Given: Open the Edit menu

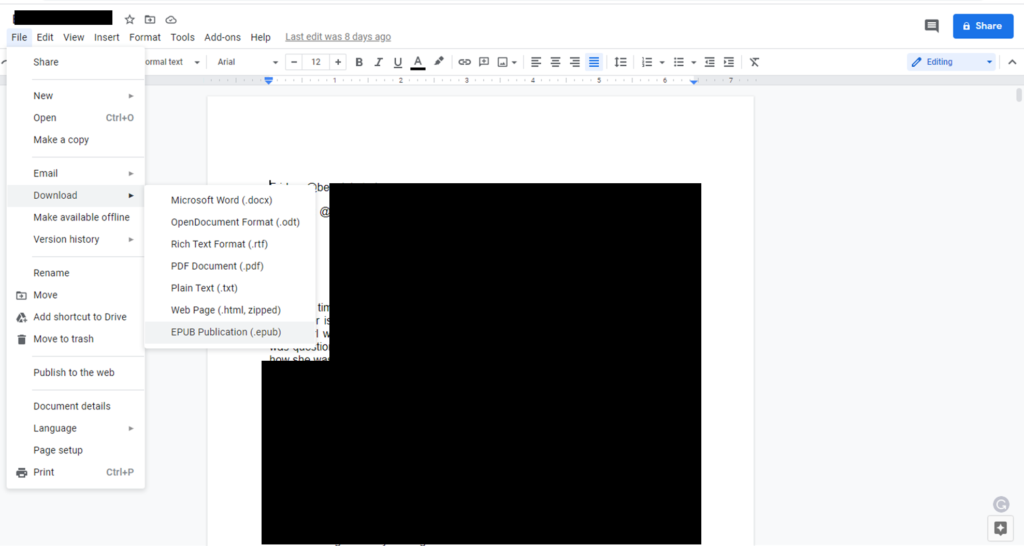Looking at the screenshot, I should click(45, 37).
